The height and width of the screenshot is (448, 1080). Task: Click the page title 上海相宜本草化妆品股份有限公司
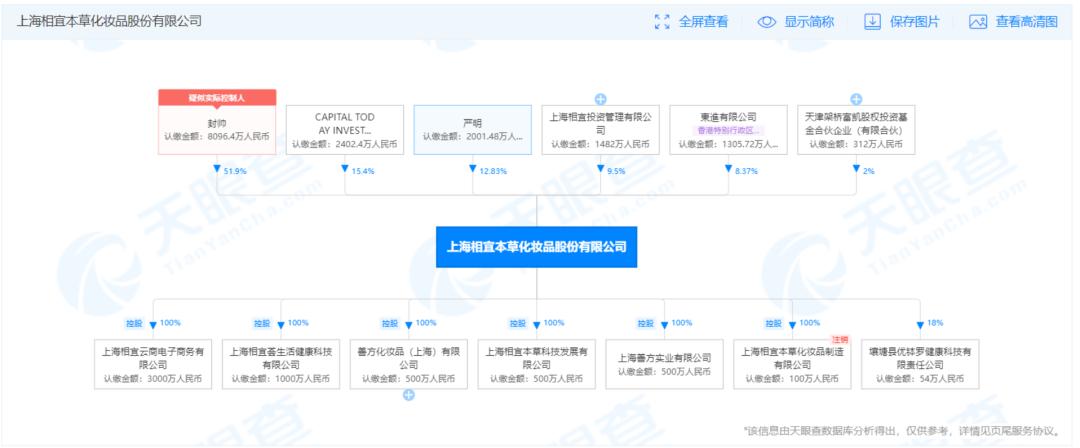(110, 21)
